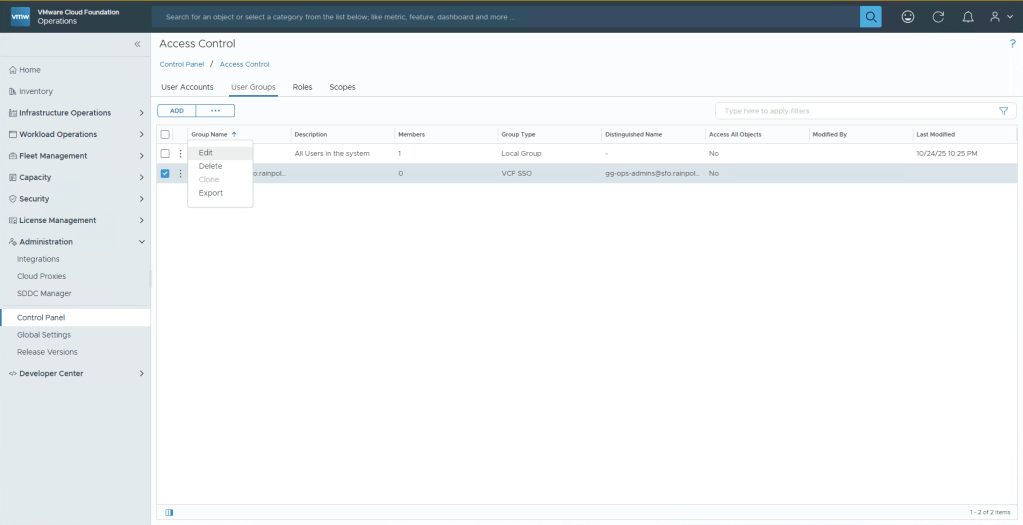1023x525 pixels.
Task: Open the user account dropdown
Action: 1000,17
